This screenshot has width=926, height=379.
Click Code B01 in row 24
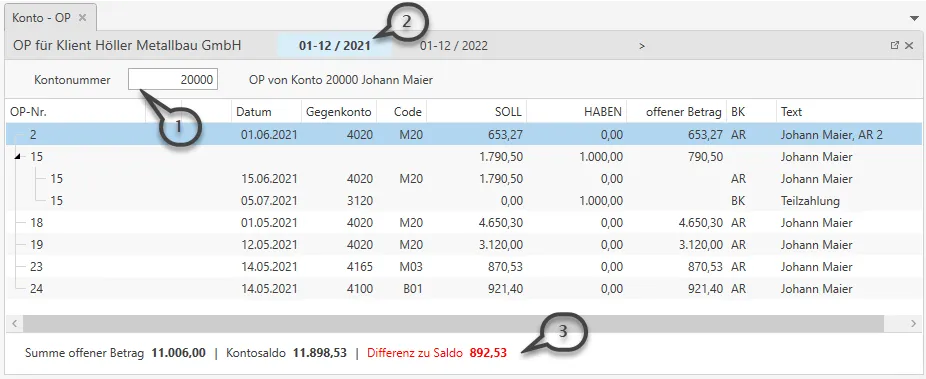click(412, 289)
